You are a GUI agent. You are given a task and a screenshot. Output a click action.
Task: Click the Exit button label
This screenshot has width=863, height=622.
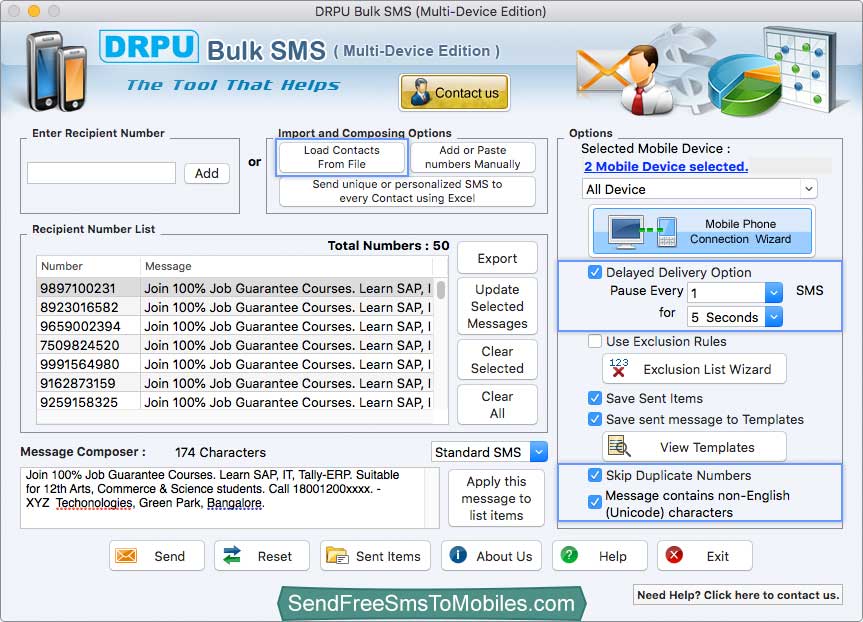coord(718,556)
